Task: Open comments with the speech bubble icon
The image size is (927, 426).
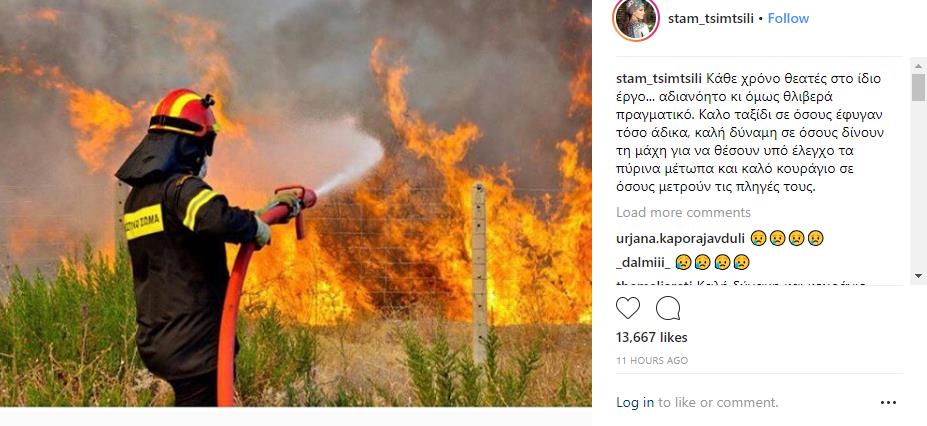Action: point(668,308)
